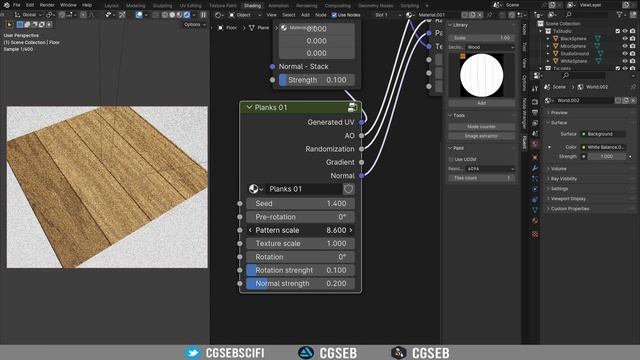
Task: Open the Tool properties tab icon
Action: [535, 89]
